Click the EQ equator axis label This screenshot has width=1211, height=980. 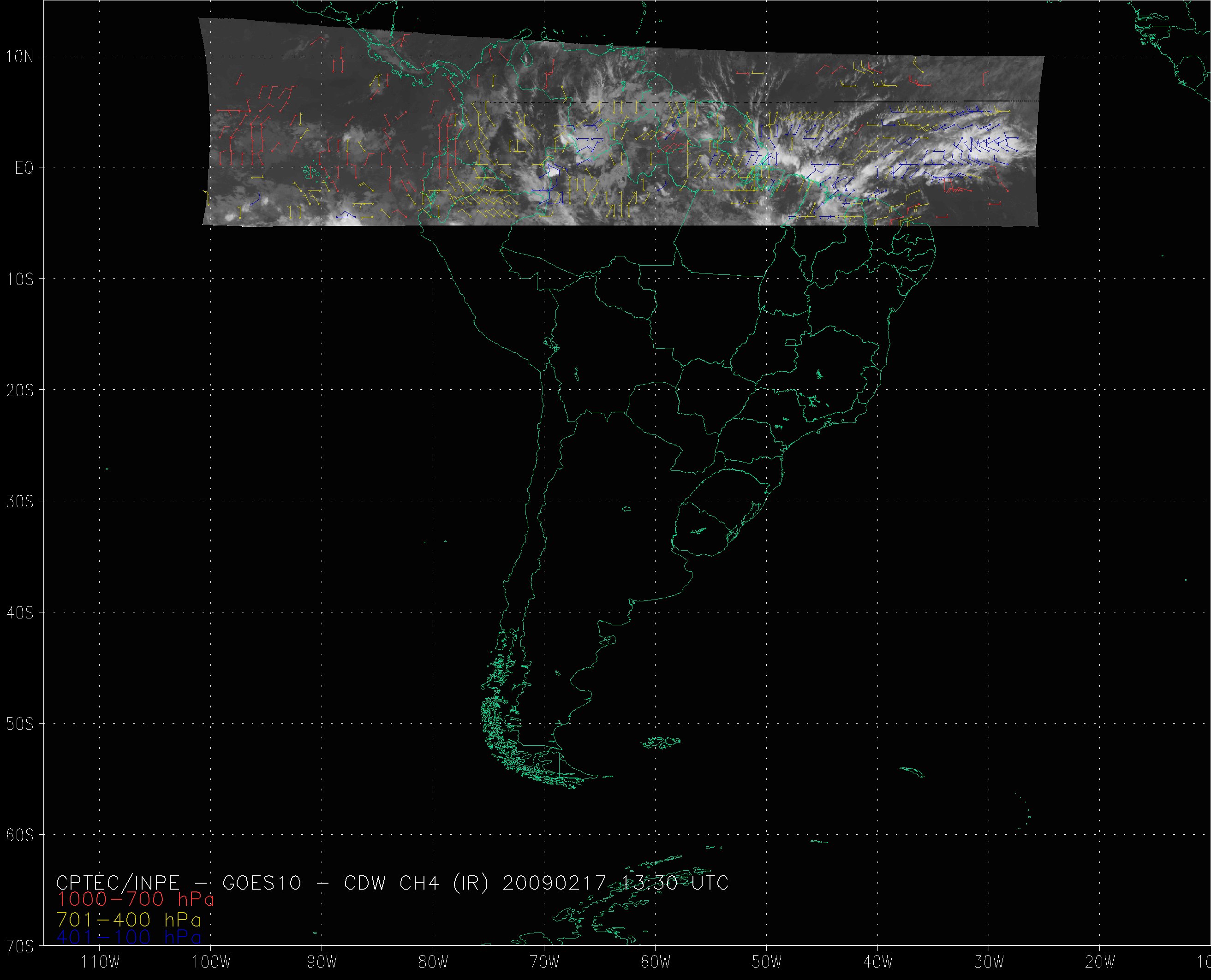(x=24, y=168)
